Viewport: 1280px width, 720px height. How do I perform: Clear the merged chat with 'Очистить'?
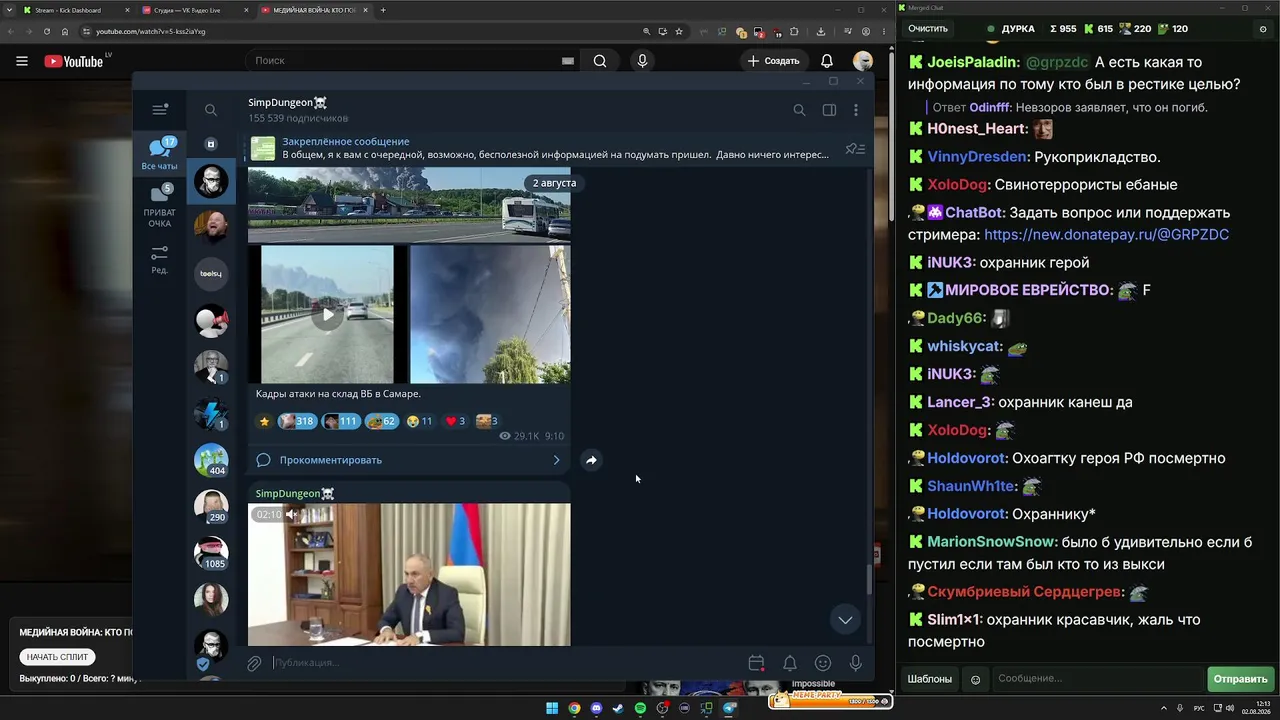click(928, 29)
